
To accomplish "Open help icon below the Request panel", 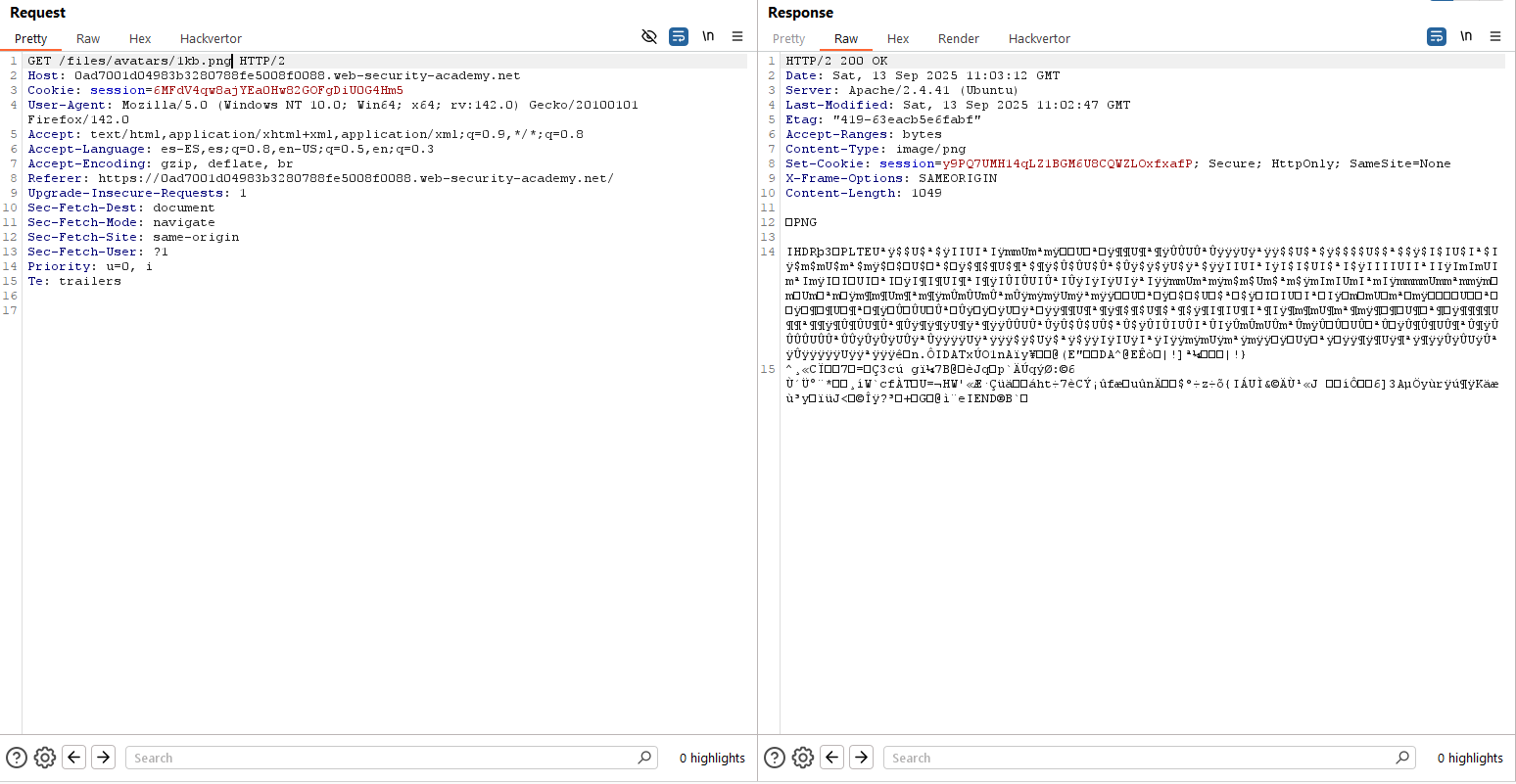I will pos(17,758).
